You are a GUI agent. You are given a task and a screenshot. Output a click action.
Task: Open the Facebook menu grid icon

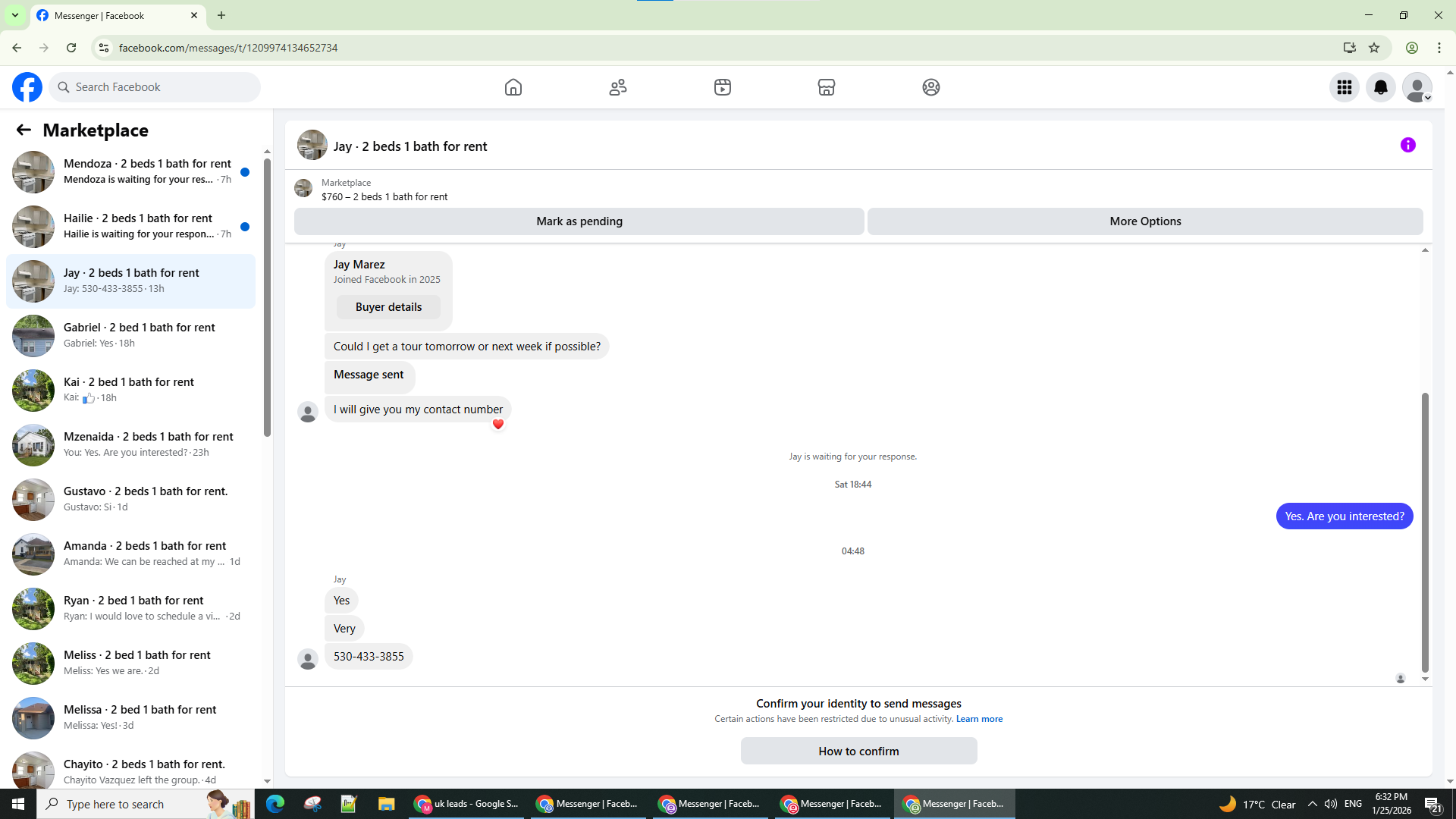click(1345, 87)
